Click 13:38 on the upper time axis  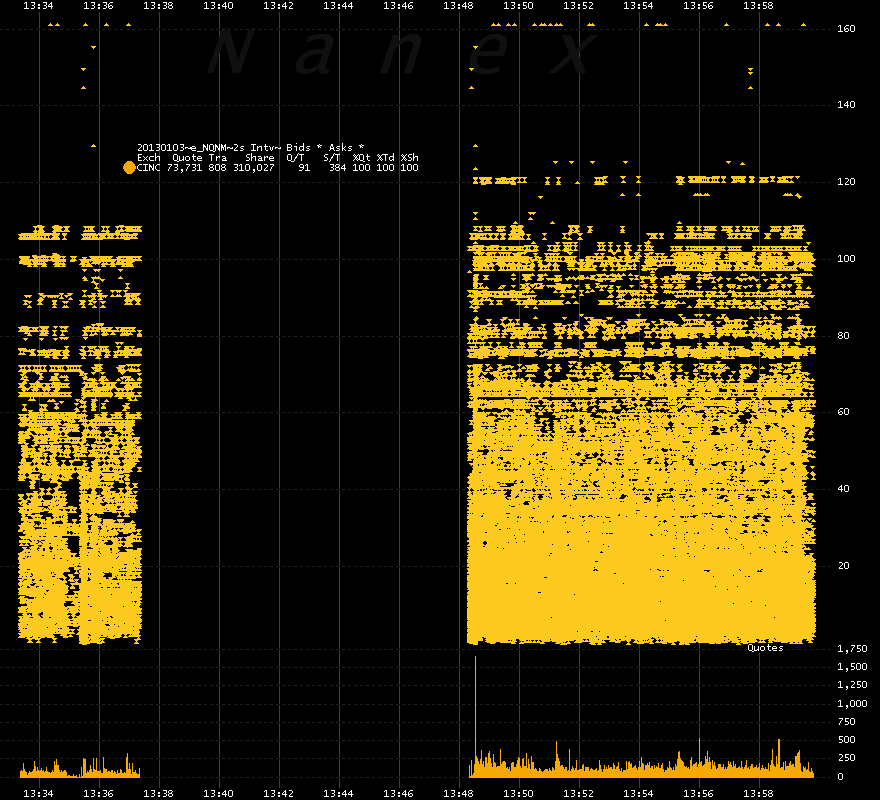coord(158,6)
